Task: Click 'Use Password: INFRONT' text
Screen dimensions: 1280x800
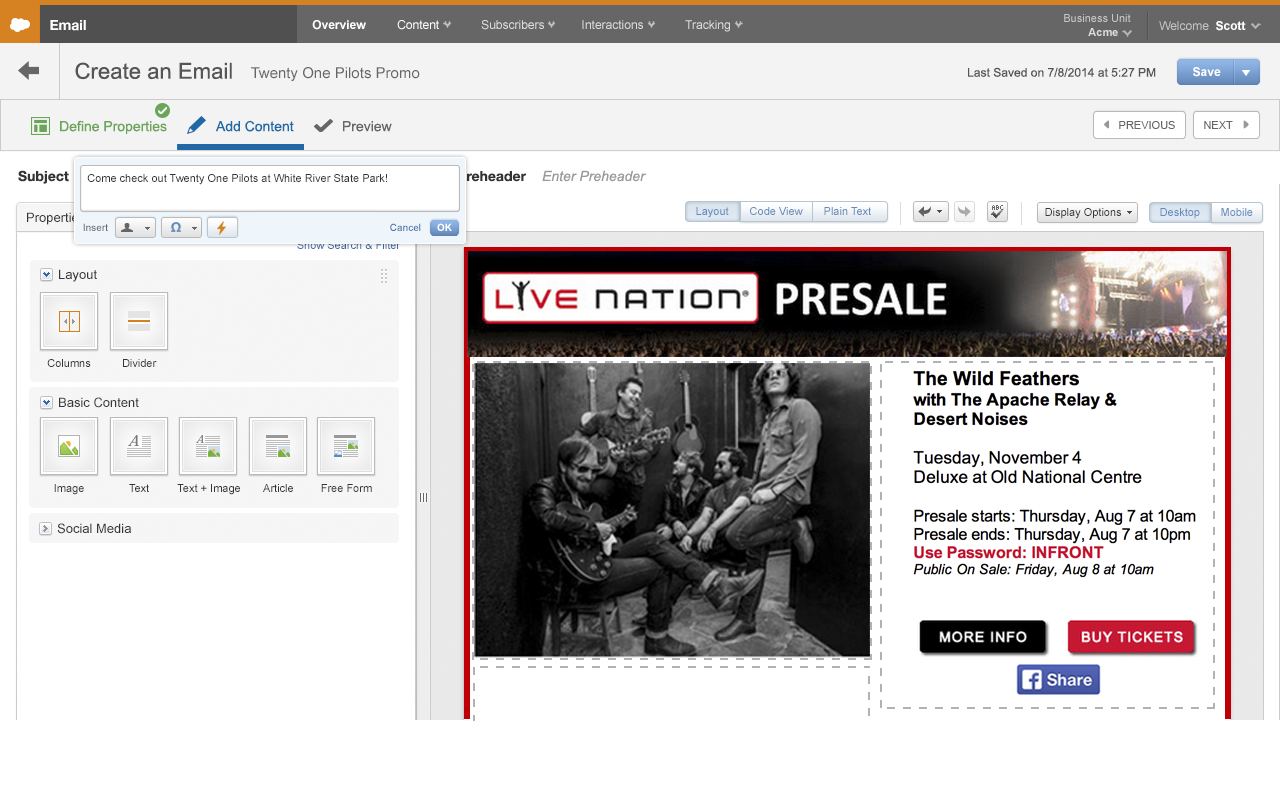Action: coord(1008,552)
